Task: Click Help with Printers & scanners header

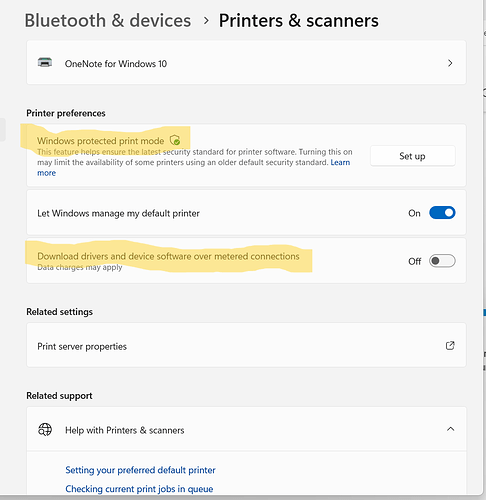Action: 246,429
